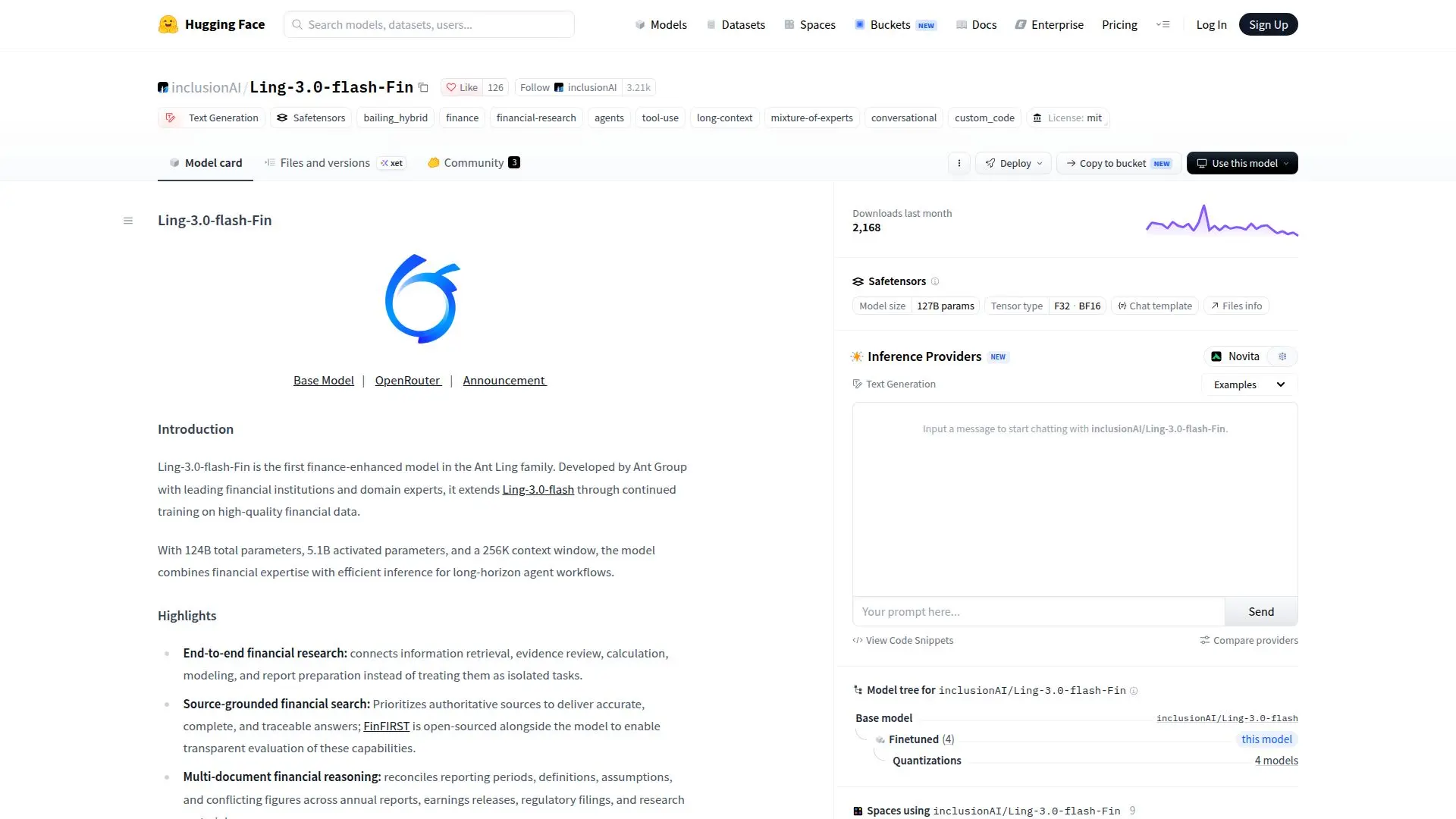Click the Text Generation tag
Screen dimensions: 1456x819
coord(212,118)
